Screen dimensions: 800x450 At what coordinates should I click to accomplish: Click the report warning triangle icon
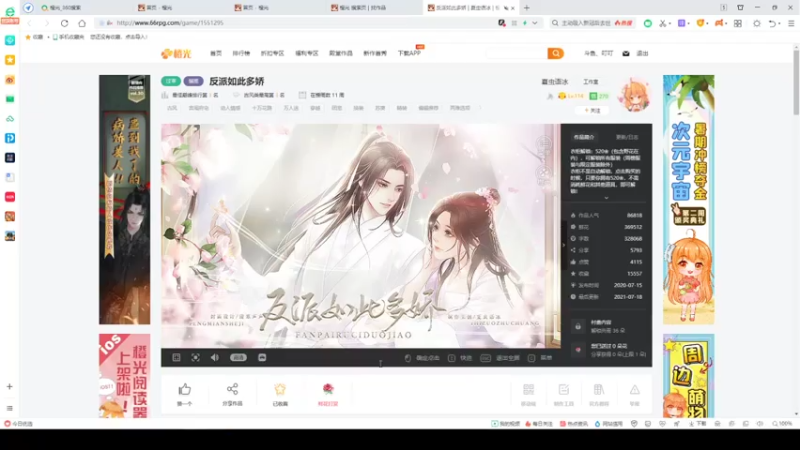(x=634, y=390)
